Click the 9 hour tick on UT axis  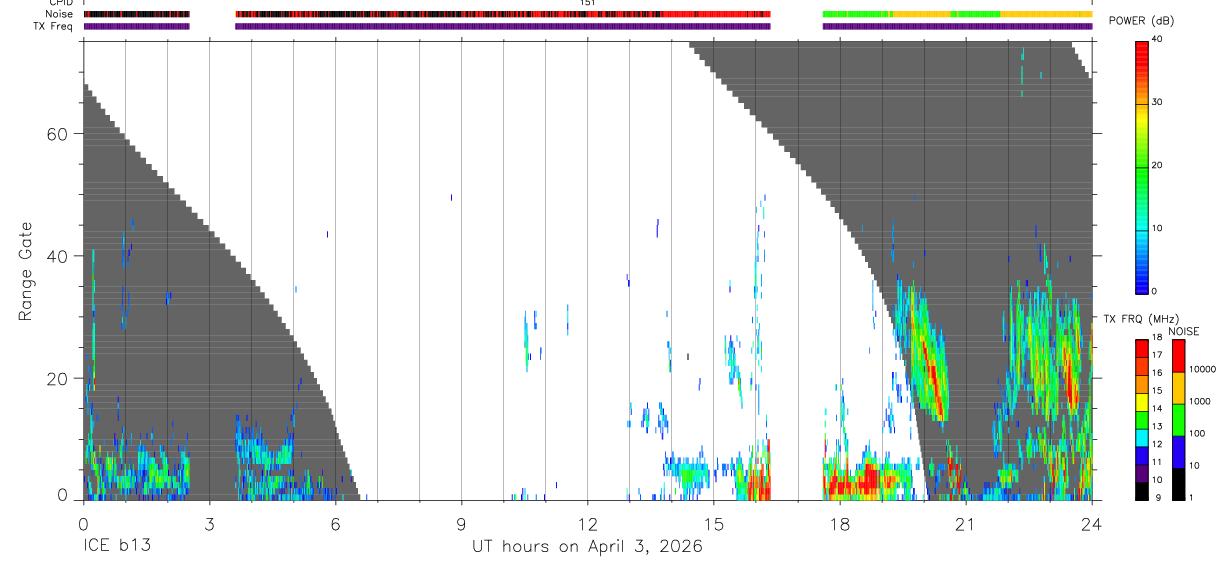tap(461, 522)
